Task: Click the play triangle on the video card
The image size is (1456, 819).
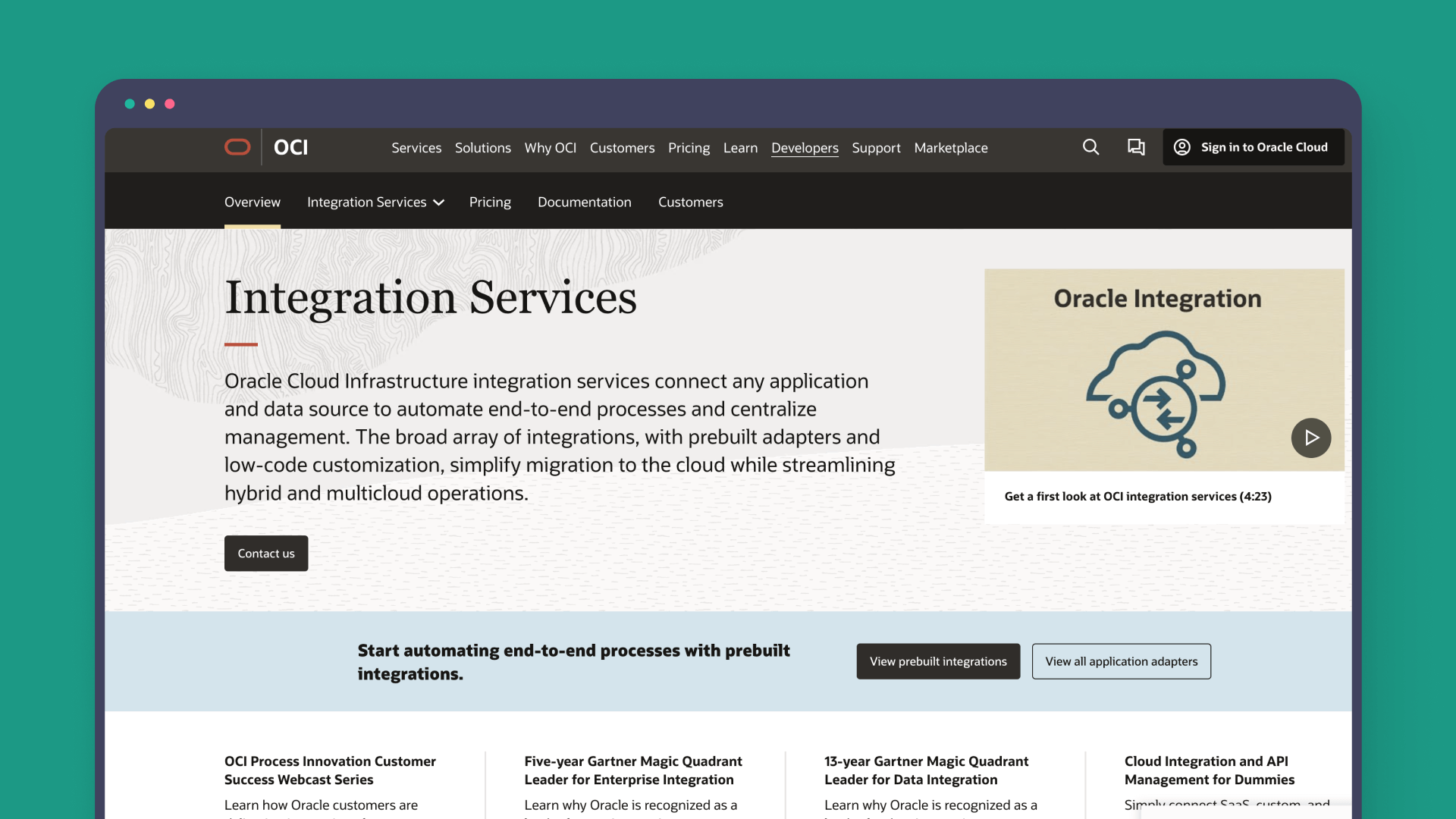Action: coord(1310,438)
